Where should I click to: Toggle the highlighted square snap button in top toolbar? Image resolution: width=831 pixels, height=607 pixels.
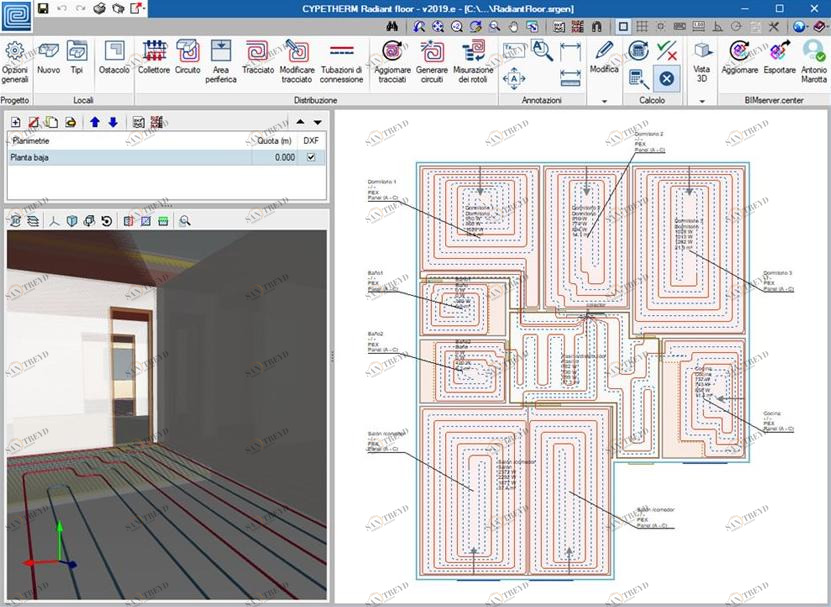tap(622, 26)
